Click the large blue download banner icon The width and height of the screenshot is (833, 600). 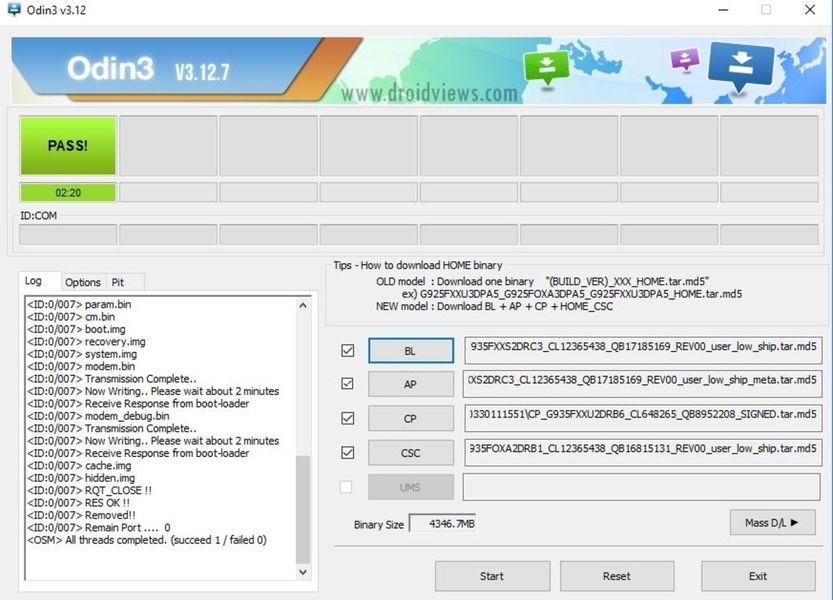point(740,66)
